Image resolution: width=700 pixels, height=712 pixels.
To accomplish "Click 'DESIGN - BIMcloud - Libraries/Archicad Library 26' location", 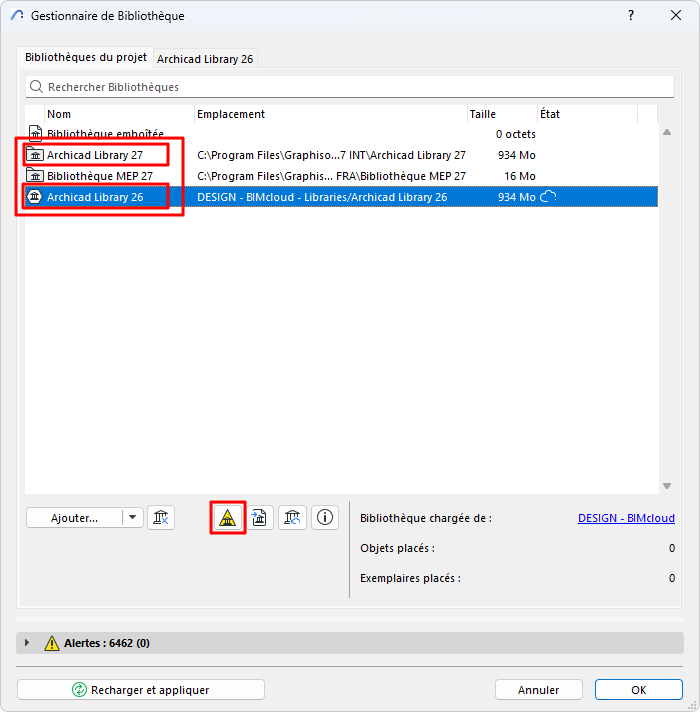I will click(322, 197).
